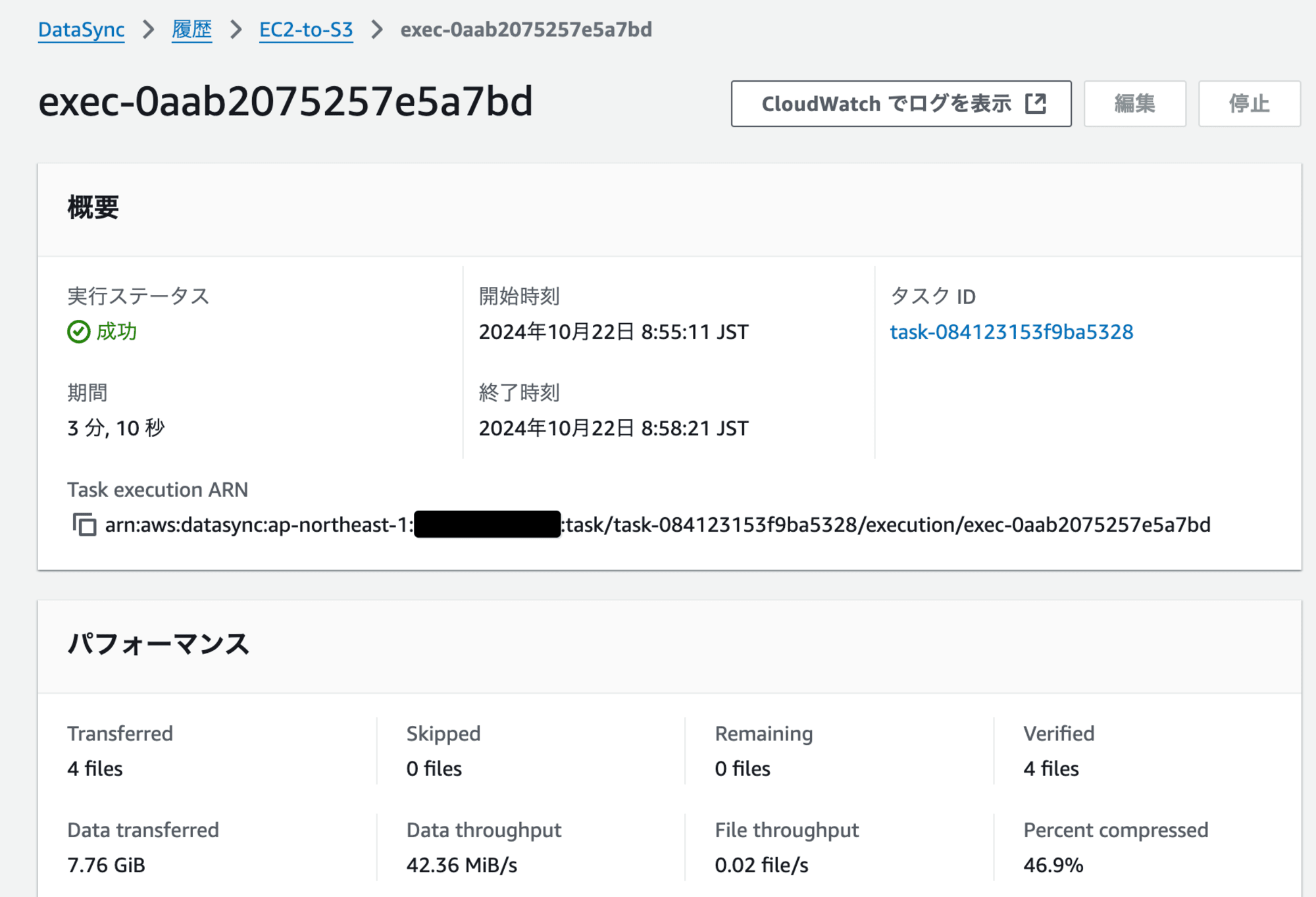
Task: Click the タスク ID label
Action: 933,296
